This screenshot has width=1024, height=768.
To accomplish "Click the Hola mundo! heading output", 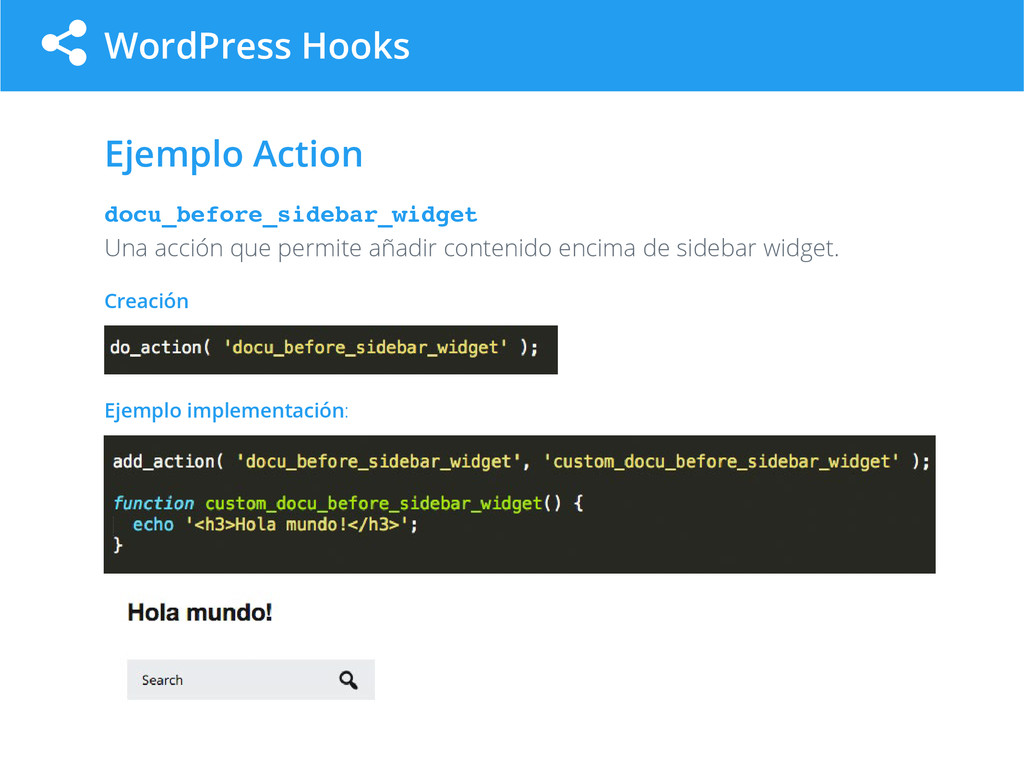I will [x=199, y=613].
